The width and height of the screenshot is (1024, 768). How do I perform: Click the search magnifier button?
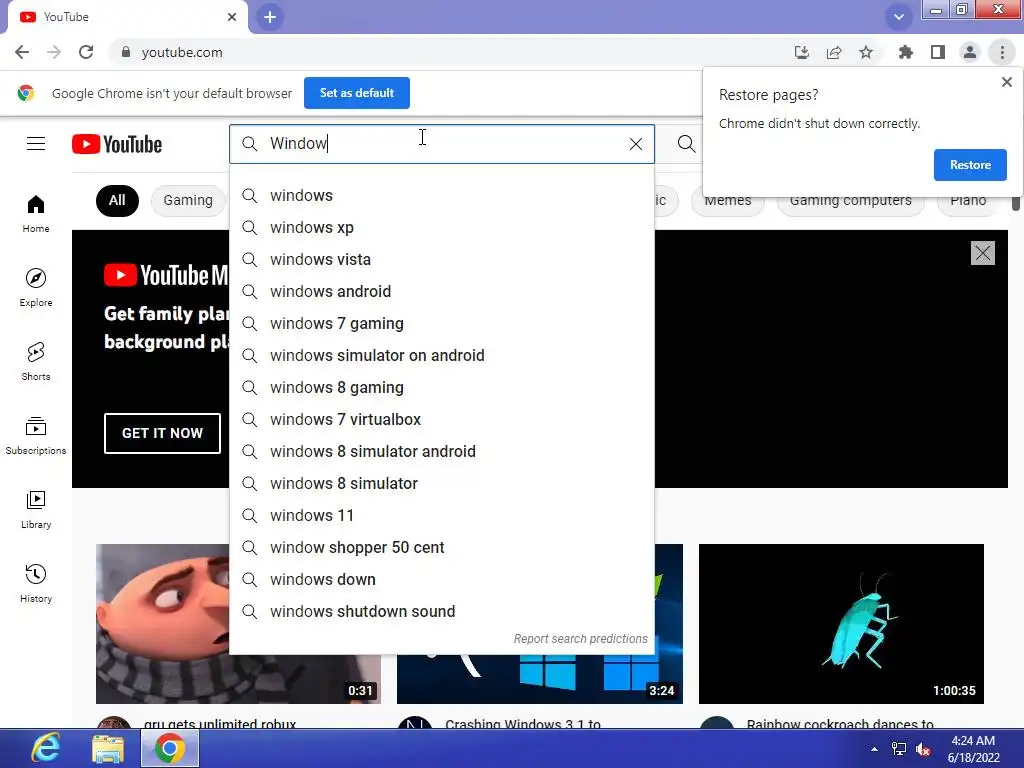[x=686, y=144]
